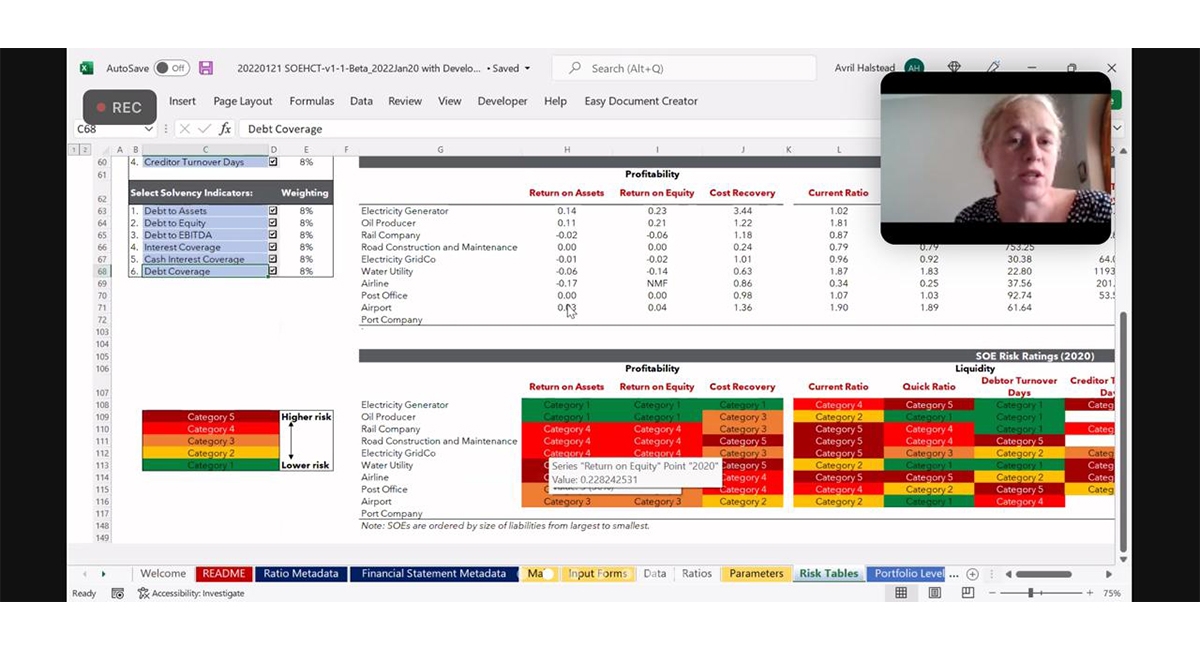
Task: Click the macro recording status icon
Action: tap(117, 593)
